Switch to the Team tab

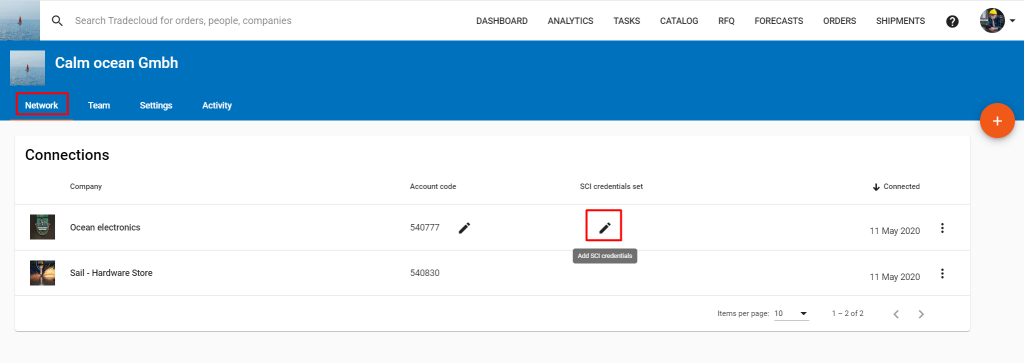[99, 105]
